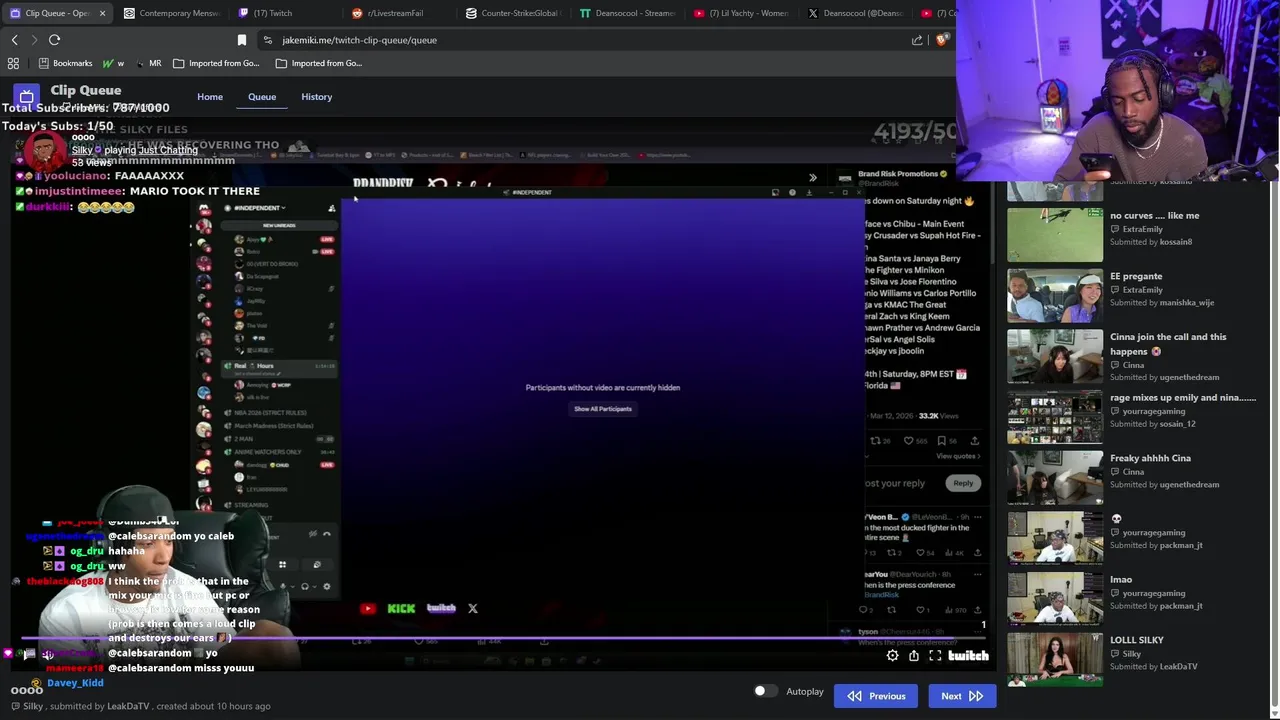Switch to the r/LivestreamFail browser tab
Image resolution: width=1280 pixels, height=720 pixels.
(x=388, y=13)
